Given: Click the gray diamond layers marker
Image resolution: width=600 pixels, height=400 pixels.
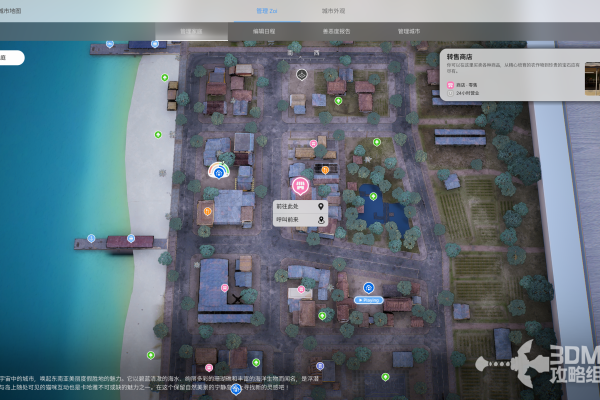Looking at the screenshot, I should point(302,75).
